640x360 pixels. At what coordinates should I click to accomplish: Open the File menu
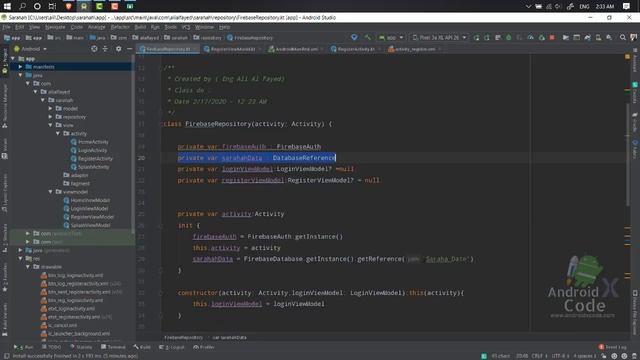tap(7, 27)
